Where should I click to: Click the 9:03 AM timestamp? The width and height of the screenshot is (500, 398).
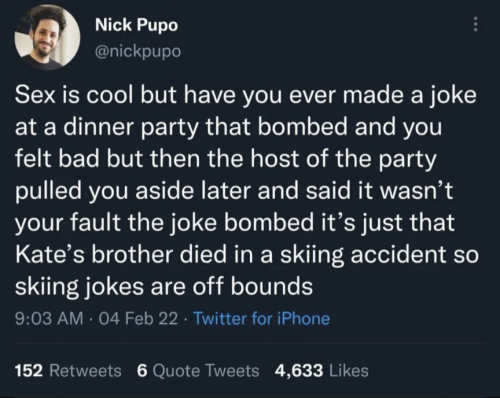tap(49, 318)
